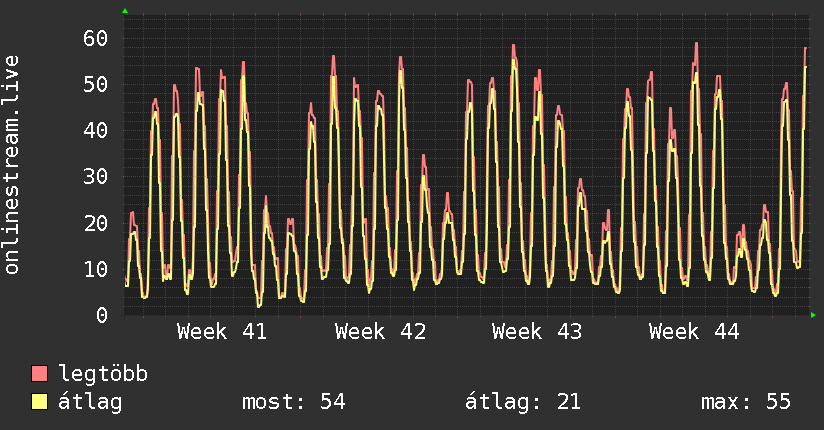
Task: Click the 60 y-axis tick label
Action: [96, 38]
